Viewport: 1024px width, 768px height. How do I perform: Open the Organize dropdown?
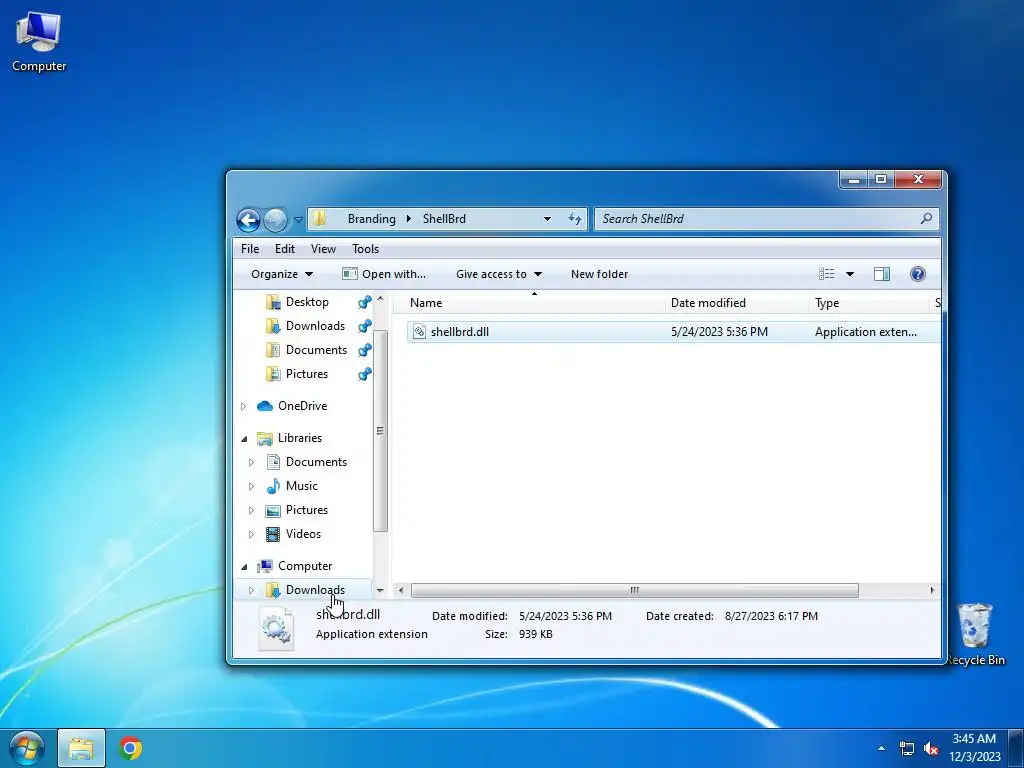pyautogui.click(x=282, y=274)
